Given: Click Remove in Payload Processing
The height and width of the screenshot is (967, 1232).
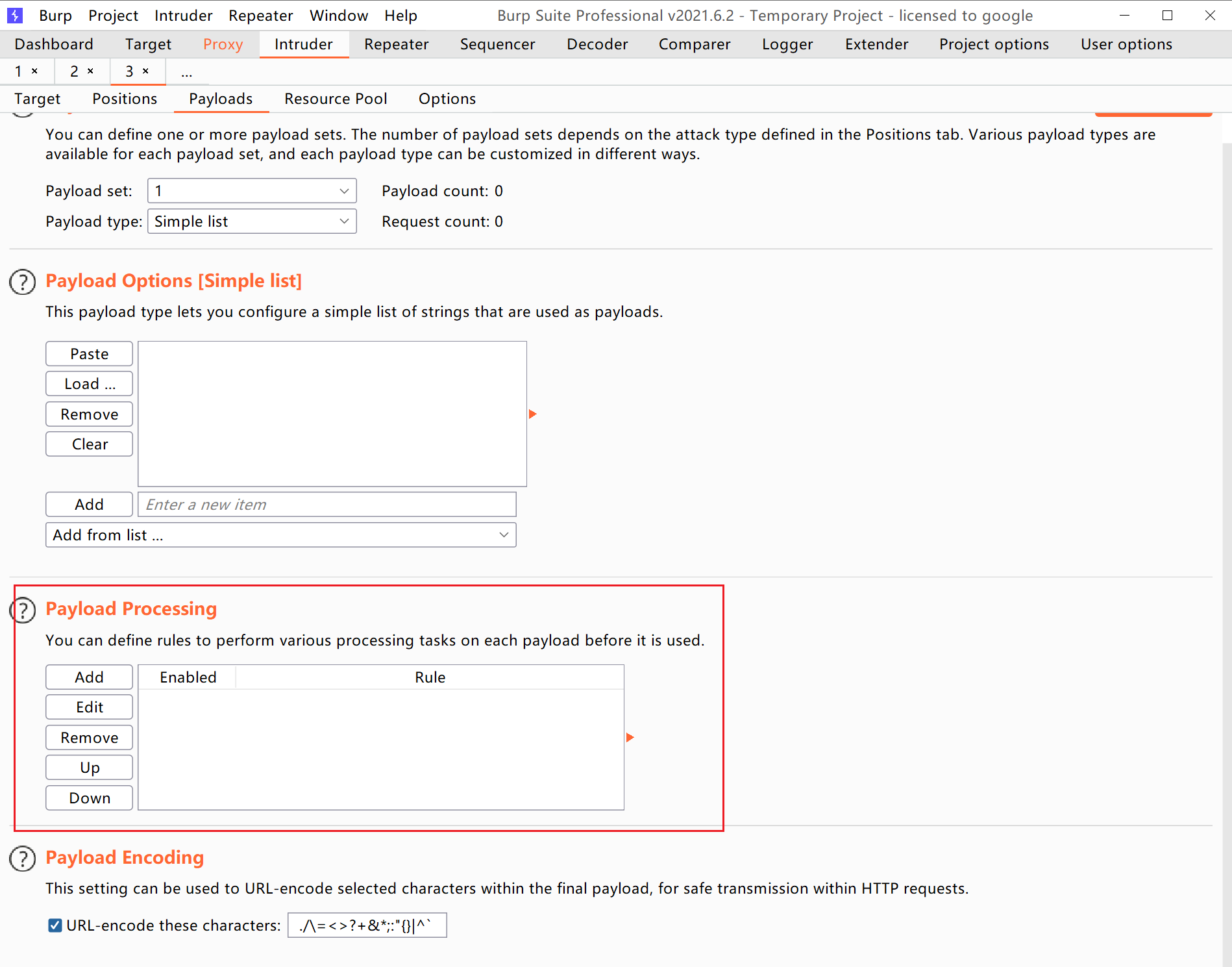Looking at the screenshot, I should coord(90,738).
